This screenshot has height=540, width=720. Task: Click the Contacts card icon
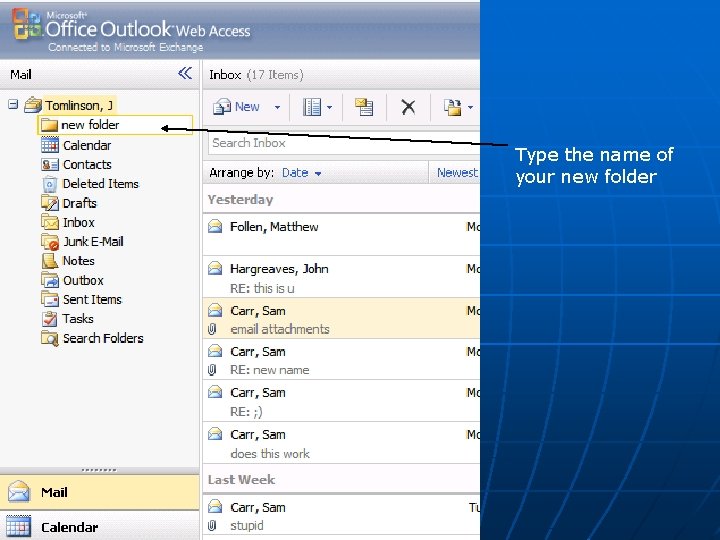(50, 164)
